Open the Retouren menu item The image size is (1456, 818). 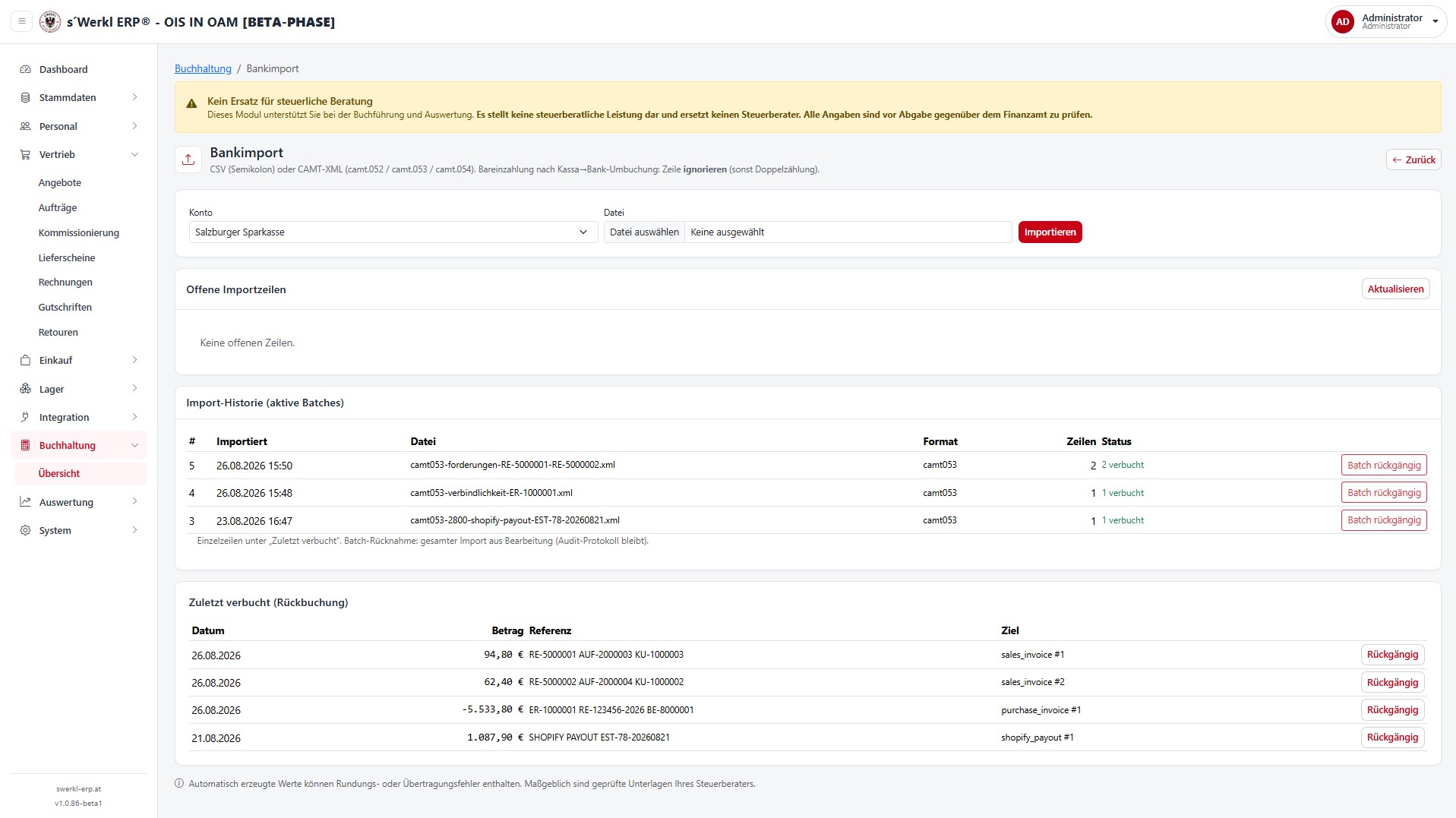(58, 332)
